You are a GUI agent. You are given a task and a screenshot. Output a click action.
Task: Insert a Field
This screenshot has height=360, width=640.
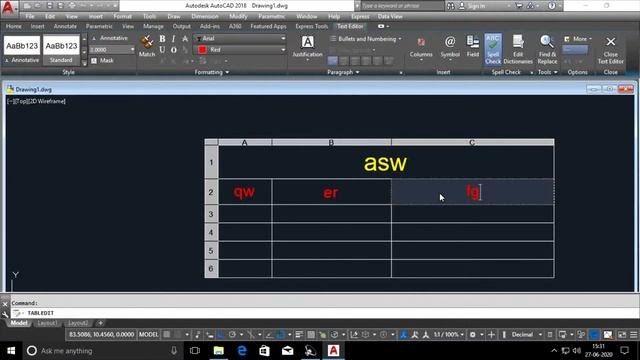pyautogui.click(x=473, y=46)
